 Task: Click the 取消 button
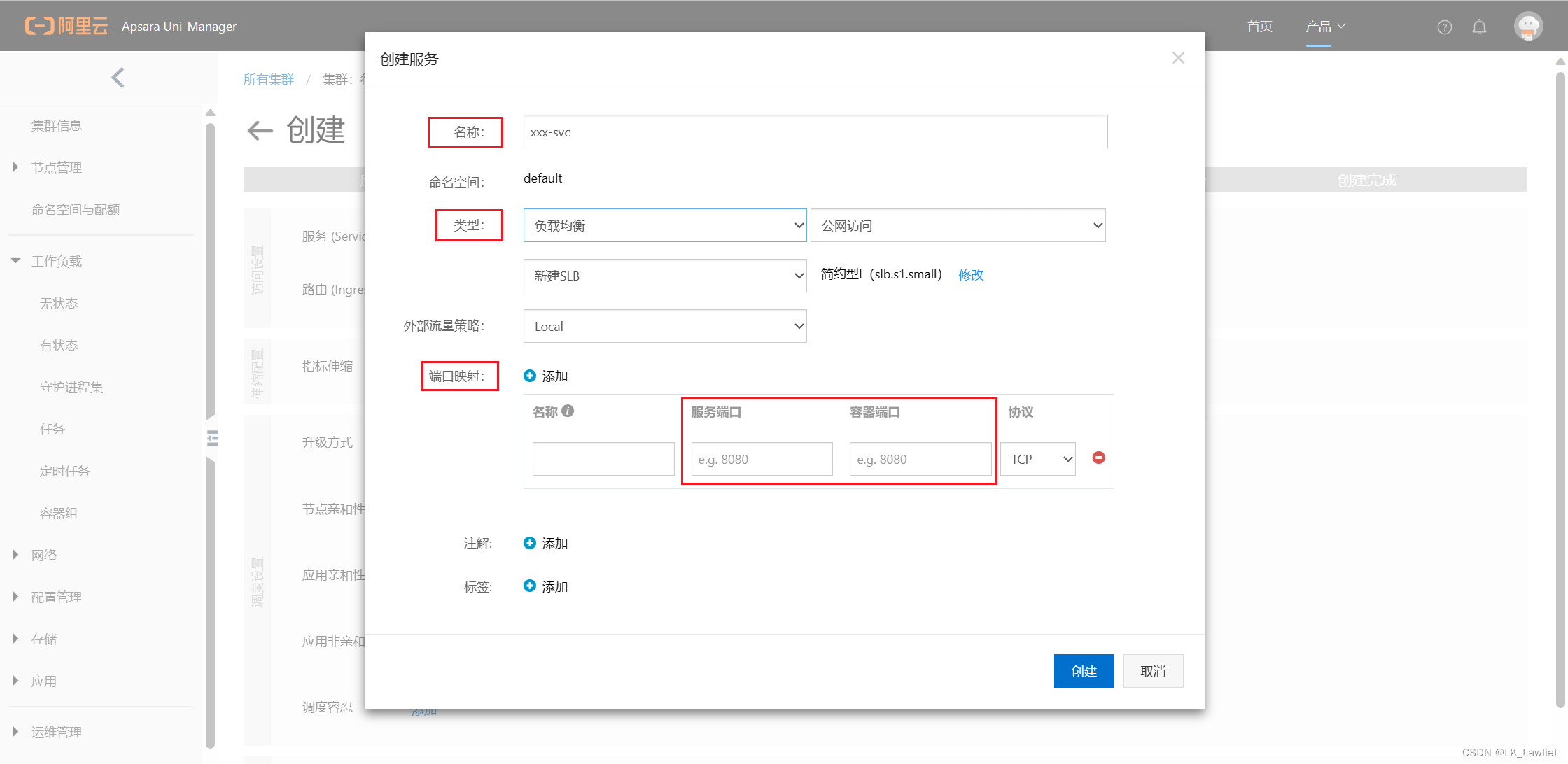tap(1153, 671)
